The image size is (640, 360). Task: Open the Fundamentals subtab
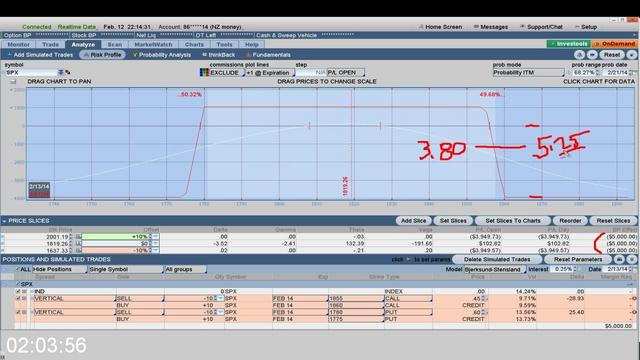click(268, 55)
